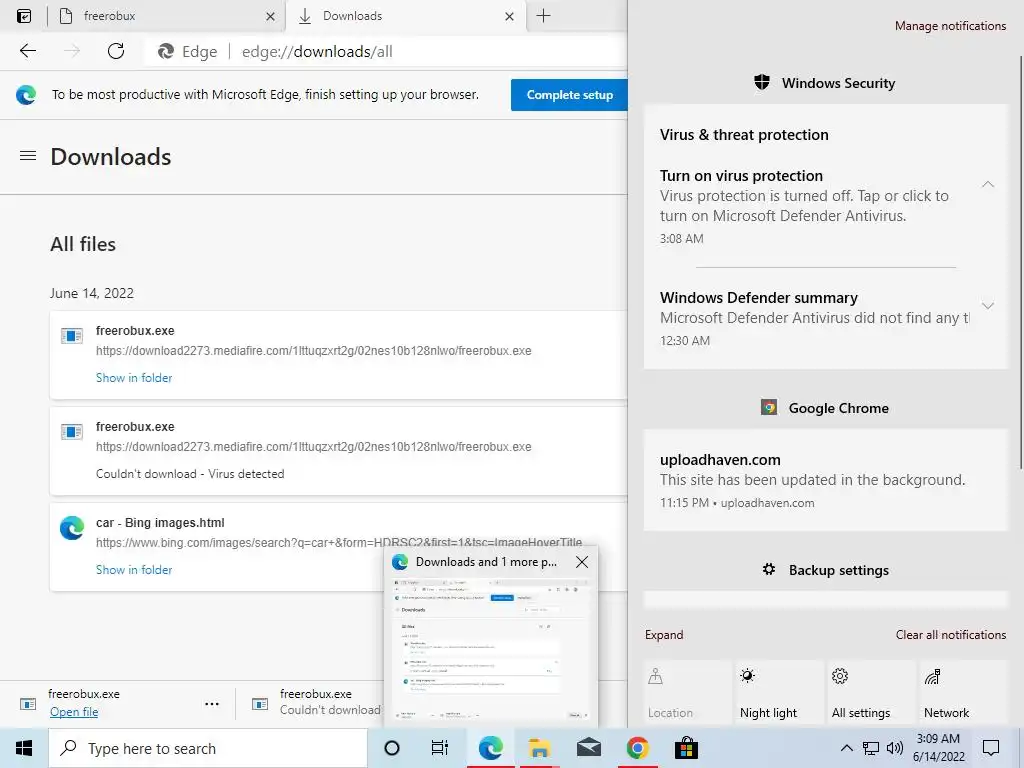Collapse the Turn on virus protection notification
Screen dimensions: 1024x768
click(x=988, y=185)
